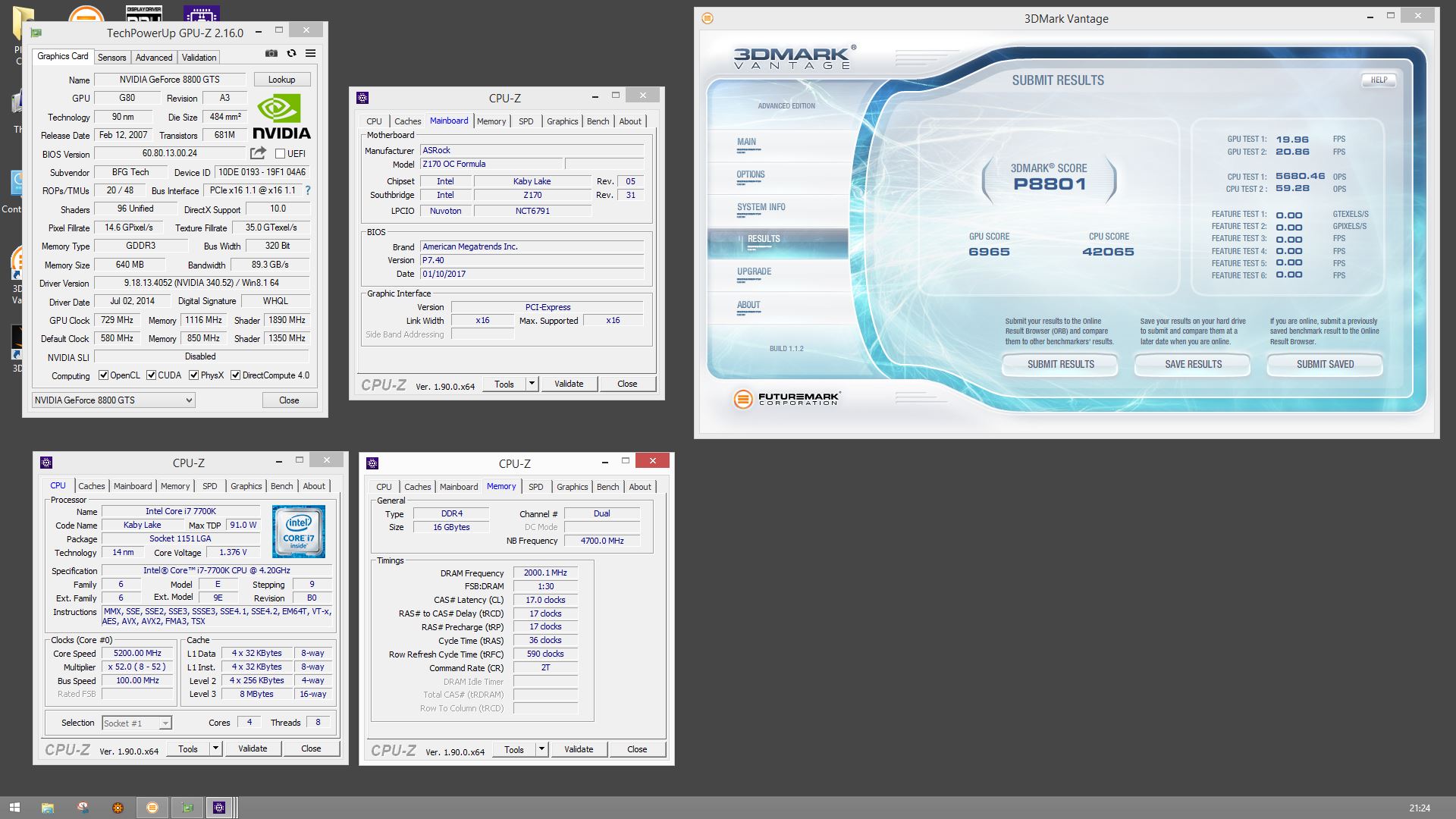Click the orange Futuremark desktop icon
This screenshot has width=1456, height=819.
pyautogui.click(x=86, y=14)
